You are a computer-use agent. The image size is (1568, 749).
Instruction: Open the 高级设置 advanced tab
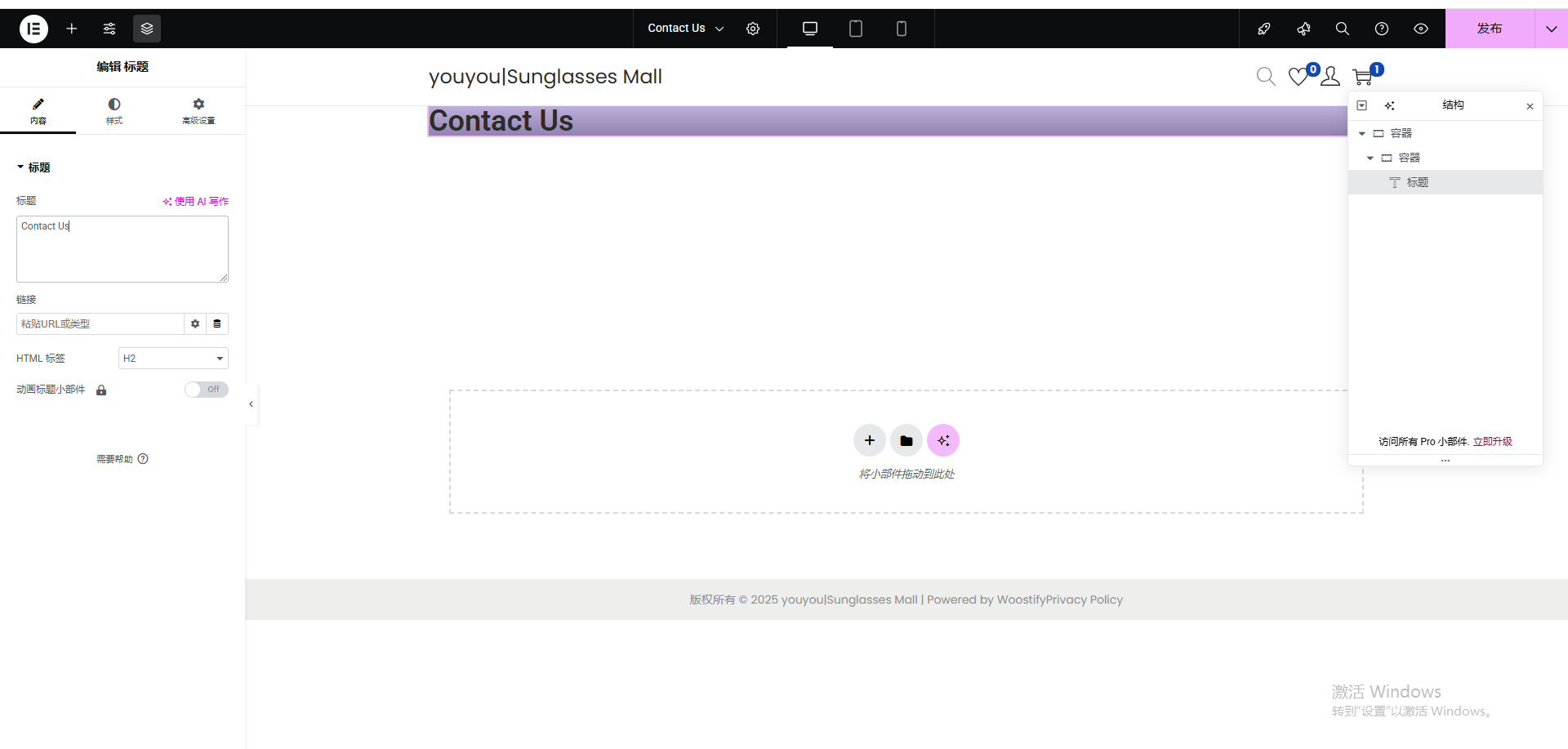pyautogui.click(x=198, y=111)
